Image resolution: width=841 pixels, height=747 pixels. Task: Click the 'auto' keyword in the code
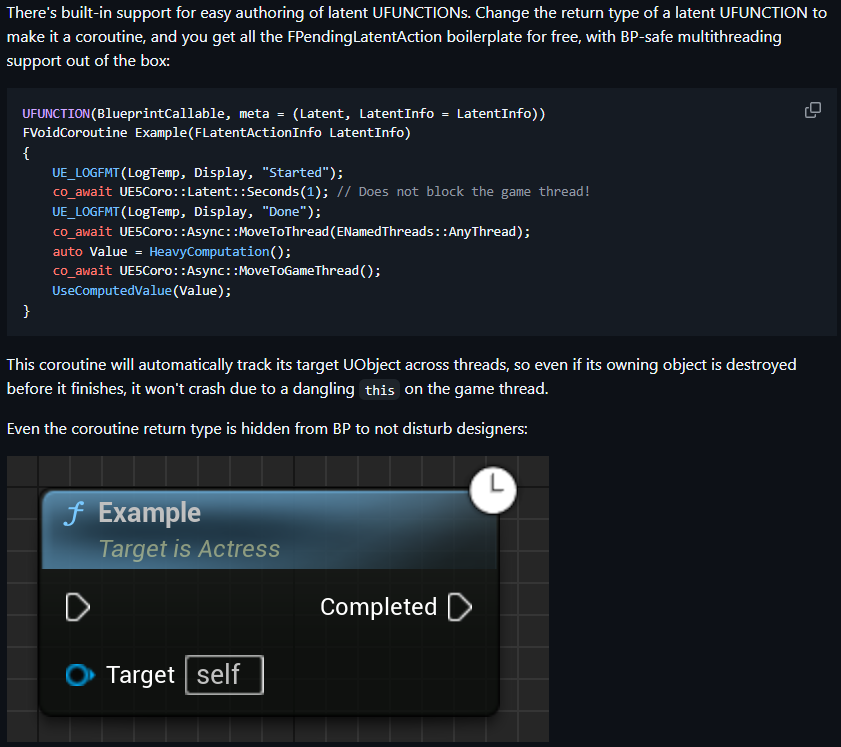(68, 252)
